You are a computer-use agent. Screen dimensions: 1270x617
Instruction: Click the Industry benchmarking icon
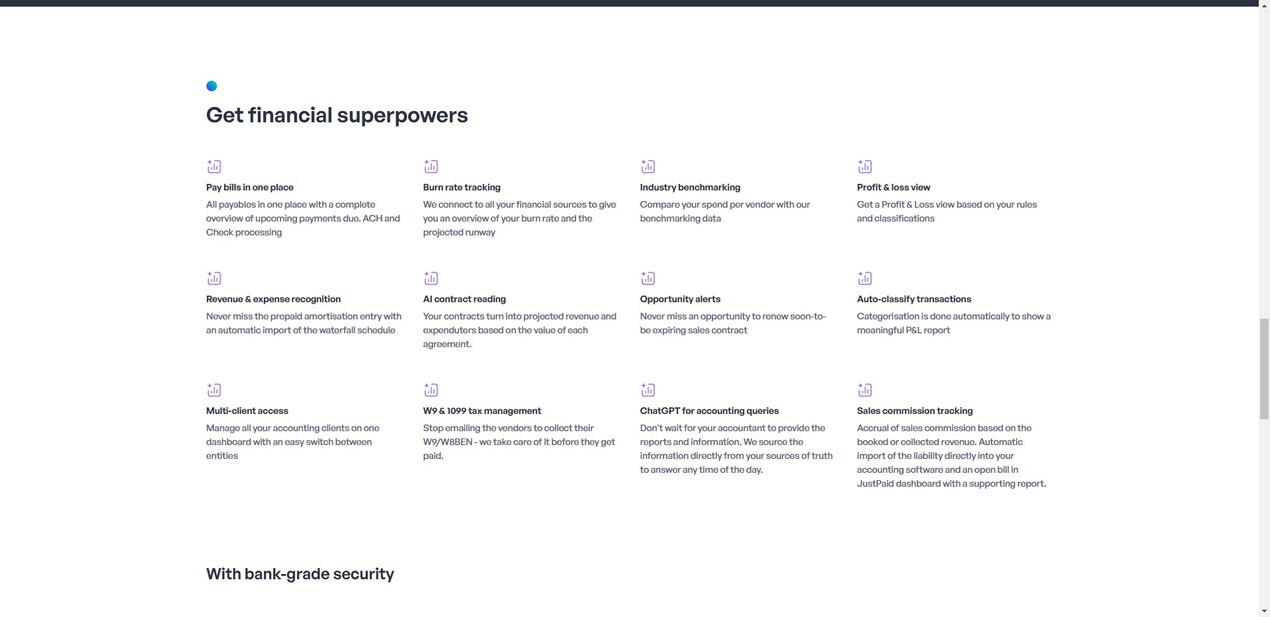coord(648,166)
